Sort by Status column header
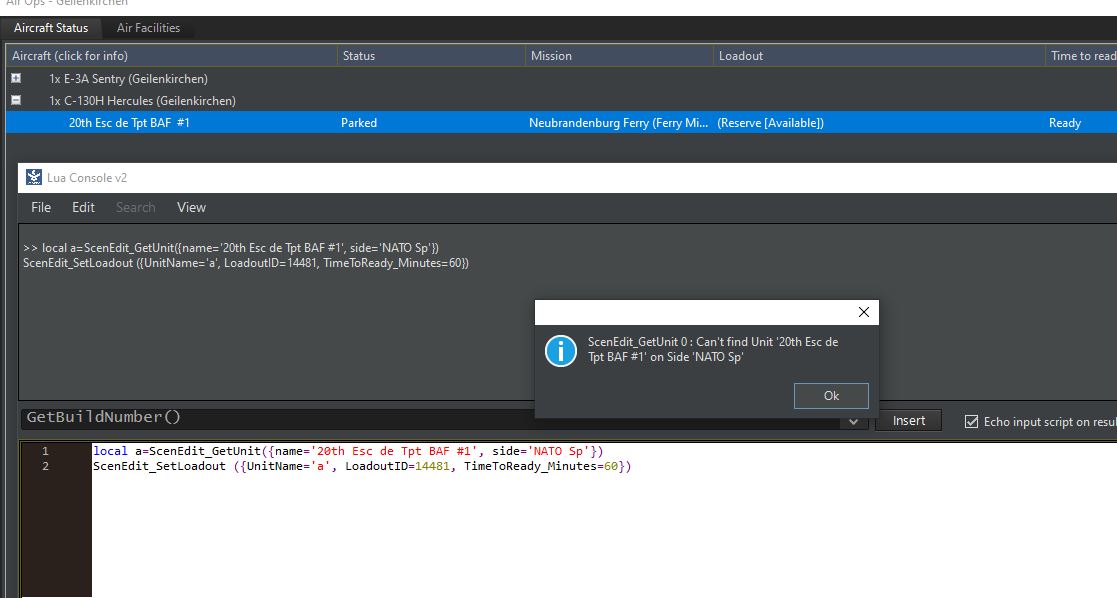Image resolution: width=1117 pixels, height=598 pixels. 431,56
